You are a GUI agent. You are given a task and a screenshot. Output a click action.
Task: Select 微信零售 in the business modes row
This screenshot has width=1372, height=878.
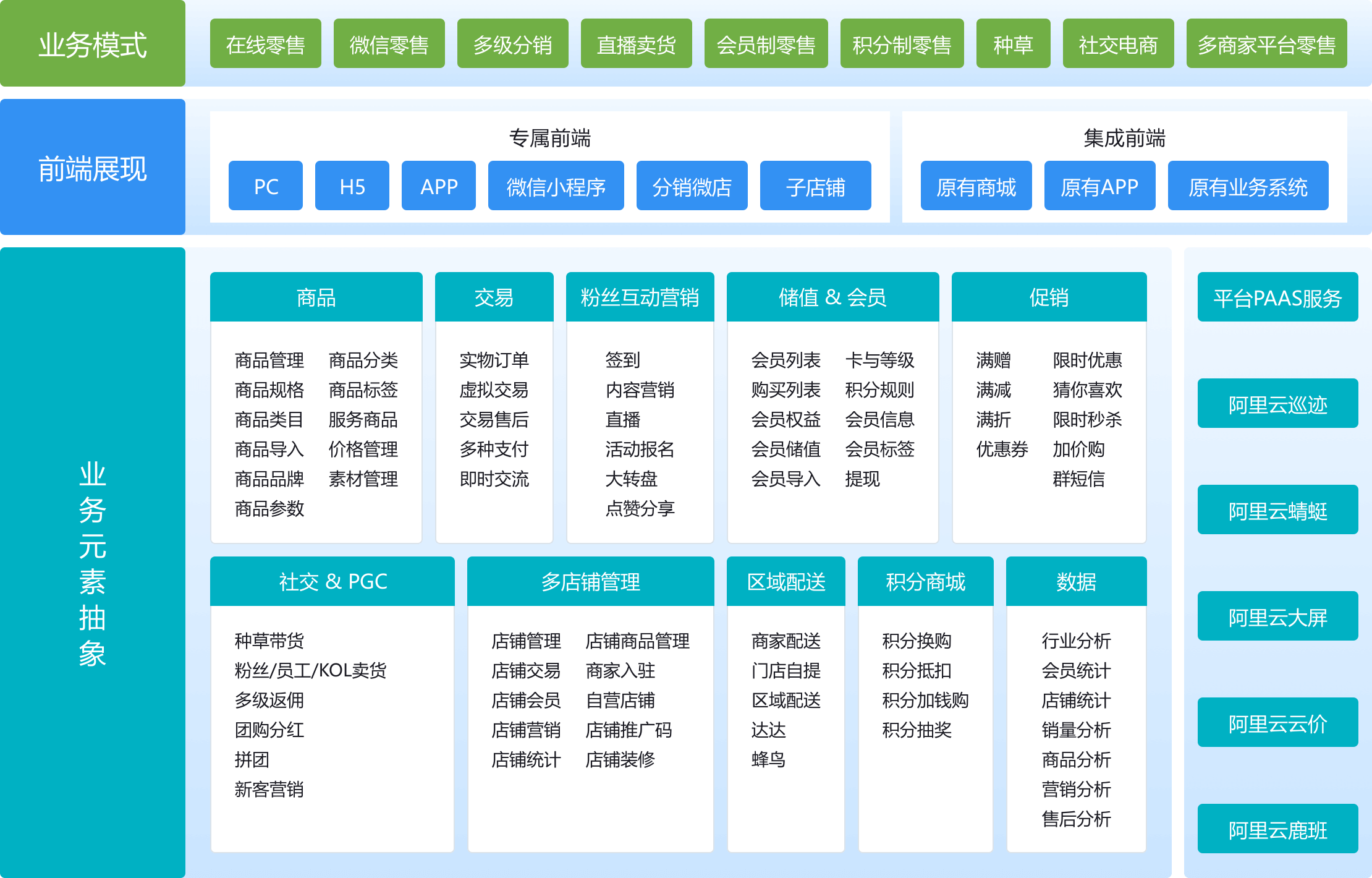(389, 44)
